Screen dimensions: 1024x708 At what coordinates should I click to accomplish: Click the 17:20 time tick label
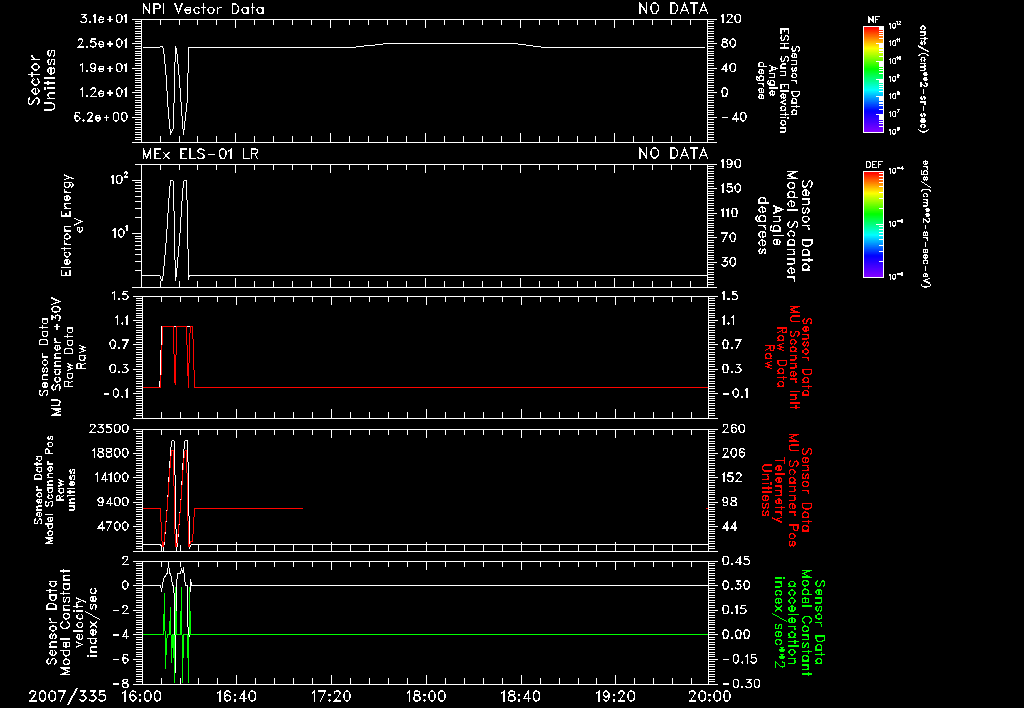pos(331,696)
